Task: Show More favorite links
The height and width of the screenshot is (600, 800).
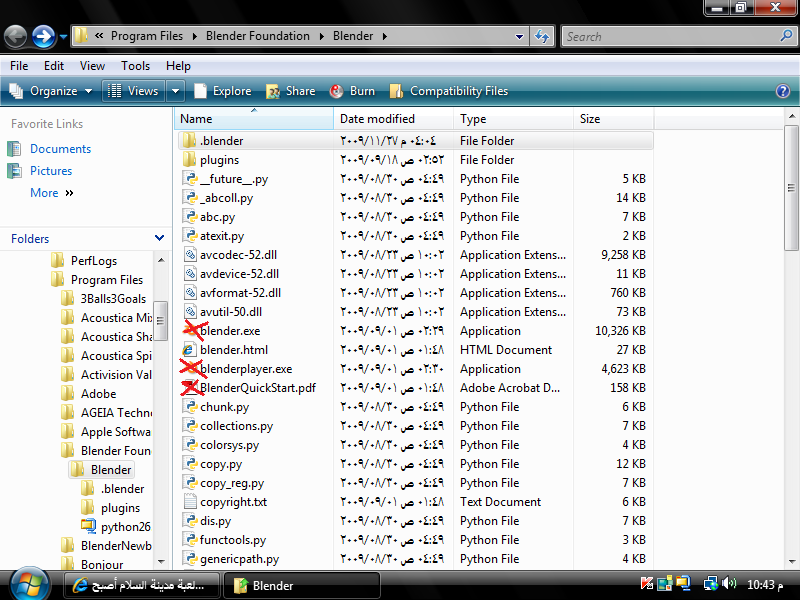Action: [x=52, y=193]
